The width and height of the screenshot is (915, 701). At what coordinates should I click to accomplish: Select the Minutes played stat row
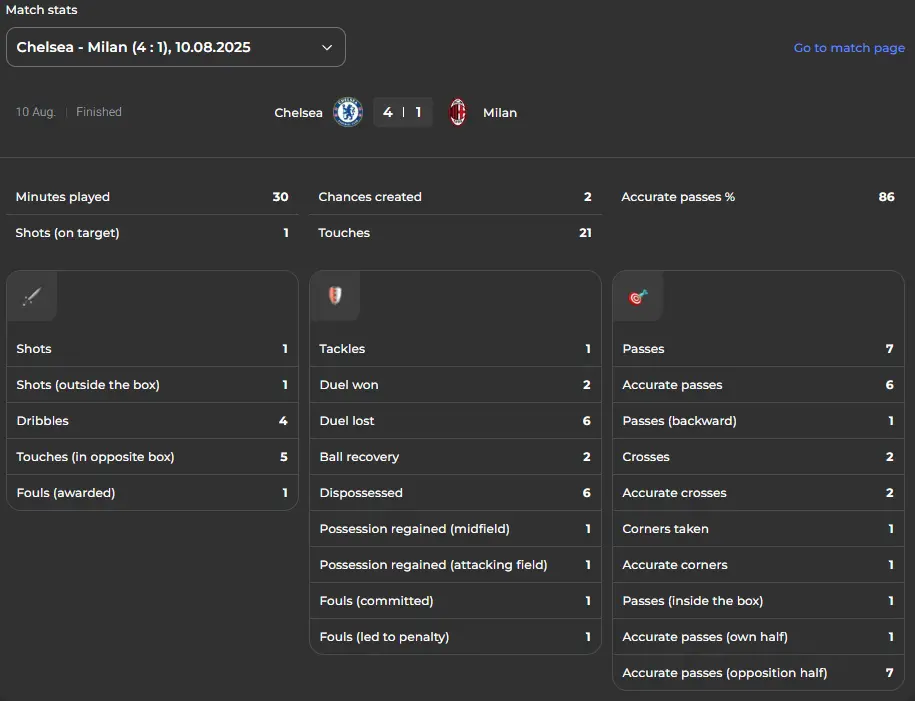152,197
